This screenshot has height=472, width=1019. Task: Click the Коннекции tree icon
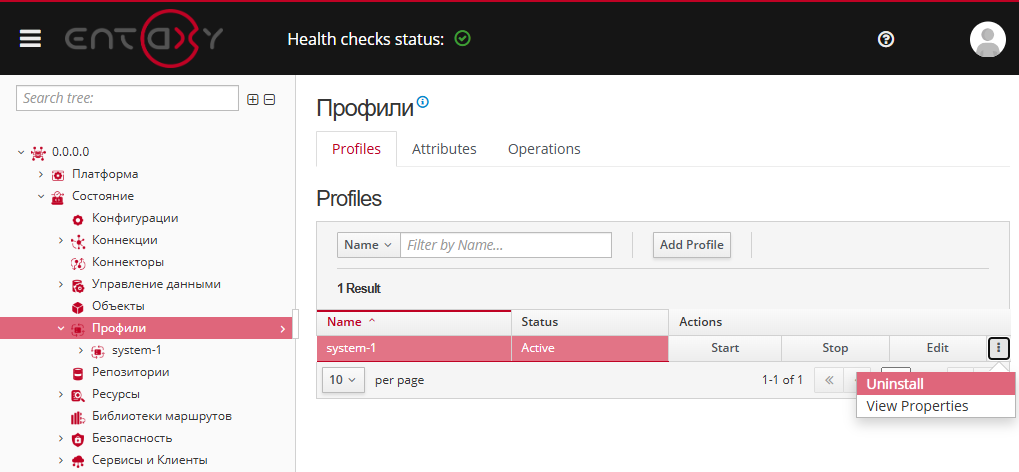coord(78,241)
